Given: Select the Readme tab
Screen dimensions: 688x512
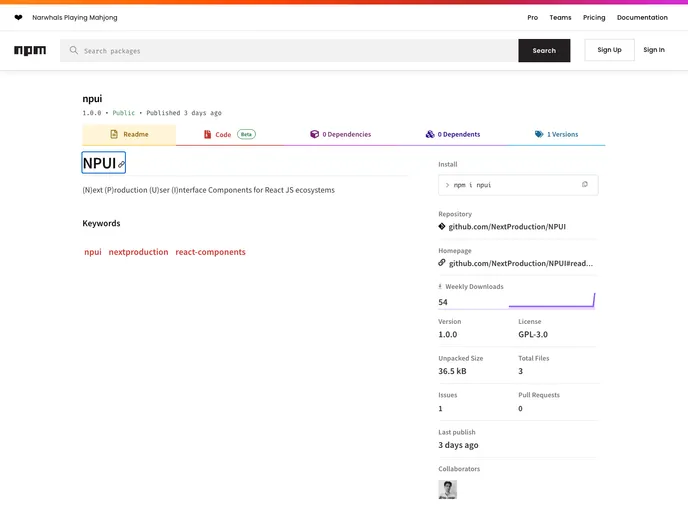Looking at the screenshot, I should [x=129, y=134].
